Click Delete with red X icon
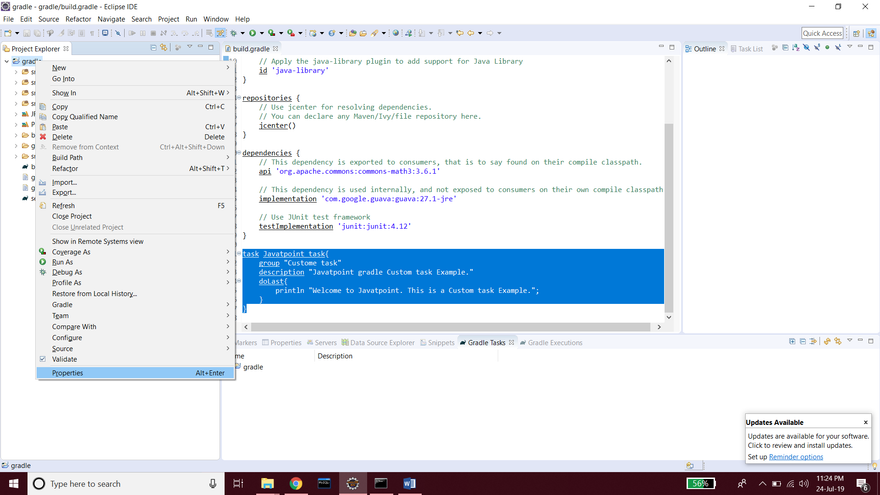880x495 pixels. [61, 137]
